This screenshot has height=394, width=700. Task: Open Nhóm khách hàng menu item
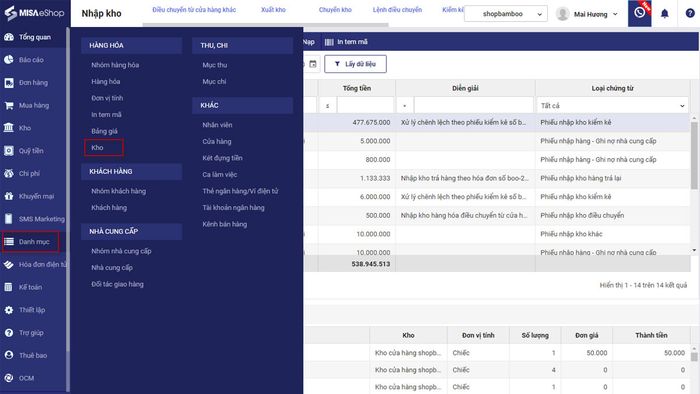[118, 191]
